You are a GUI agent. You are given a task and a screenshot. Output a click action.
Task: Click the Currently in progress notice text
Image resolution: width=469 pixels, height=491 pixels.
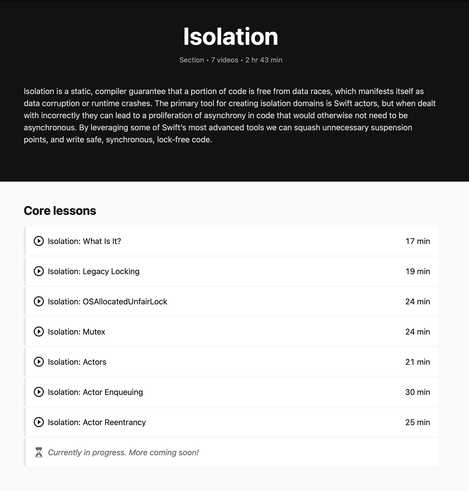pyautogui.click(x=123, y=452)
